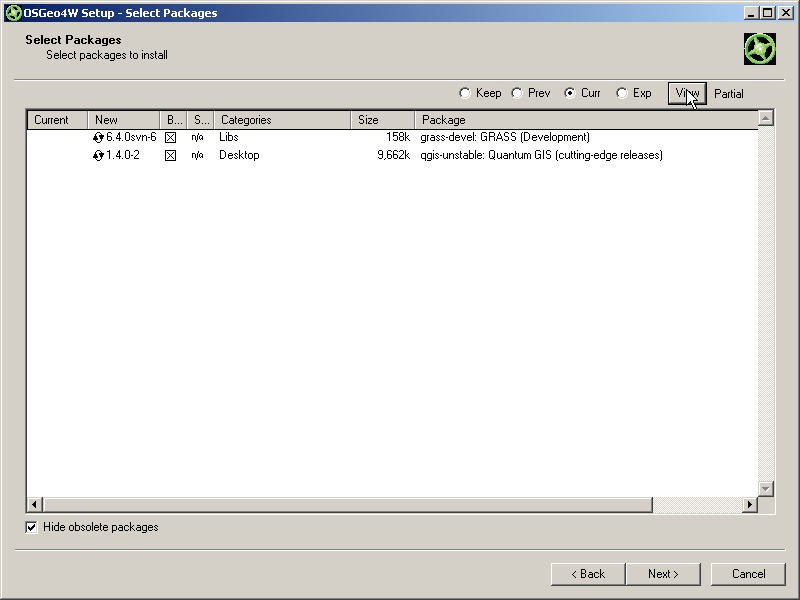Click the OSGeo4W logo in the header
This screenshot has height=600, width=800.
760,49
